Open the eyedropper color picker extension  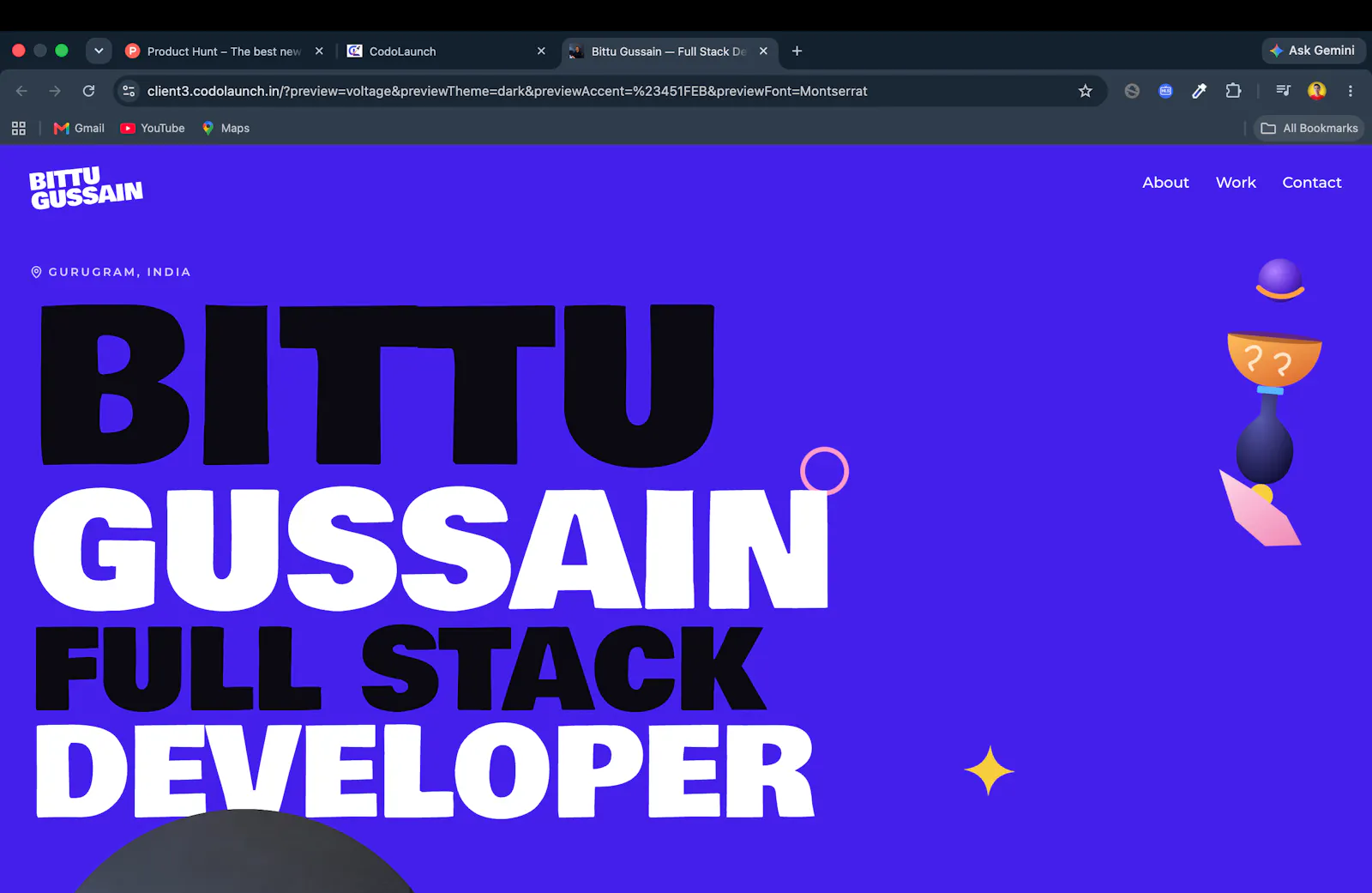click(x=1199, y=91)
